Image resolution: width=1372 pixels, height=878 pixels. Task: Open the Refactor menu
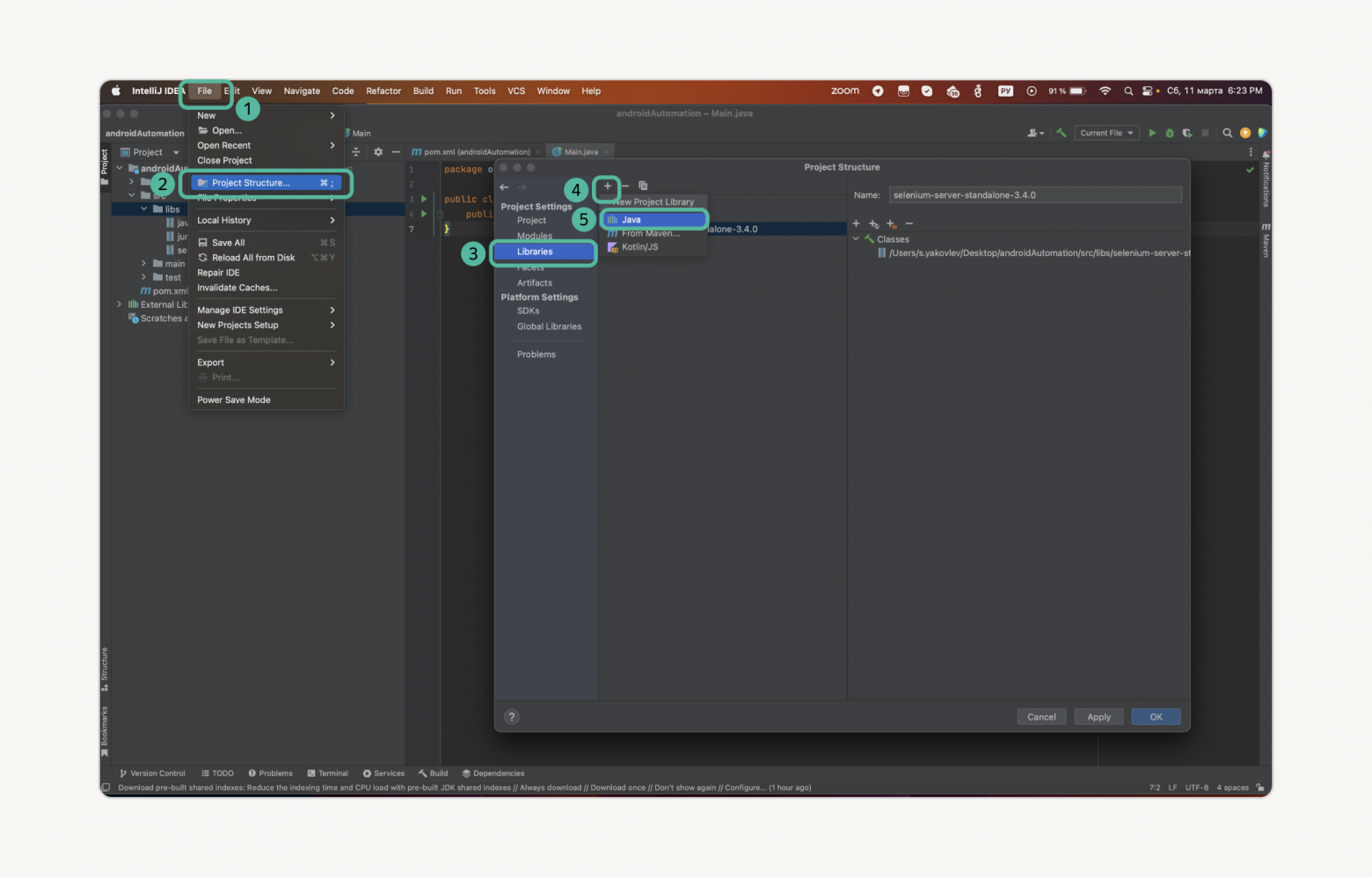pos(383,91)
